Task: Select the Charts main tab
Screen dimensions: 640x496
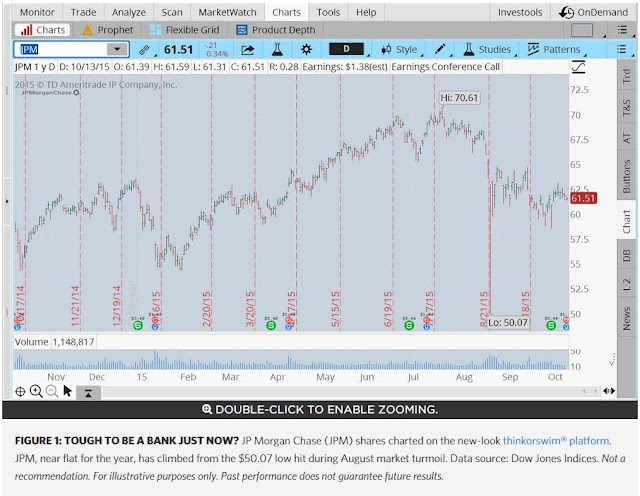Action: 286,12
